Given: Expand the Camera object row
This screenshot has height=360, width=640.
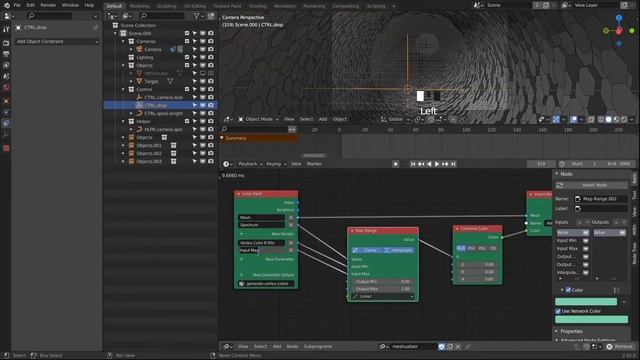Looking at the screenshot, I should click(x=131, y=49).
